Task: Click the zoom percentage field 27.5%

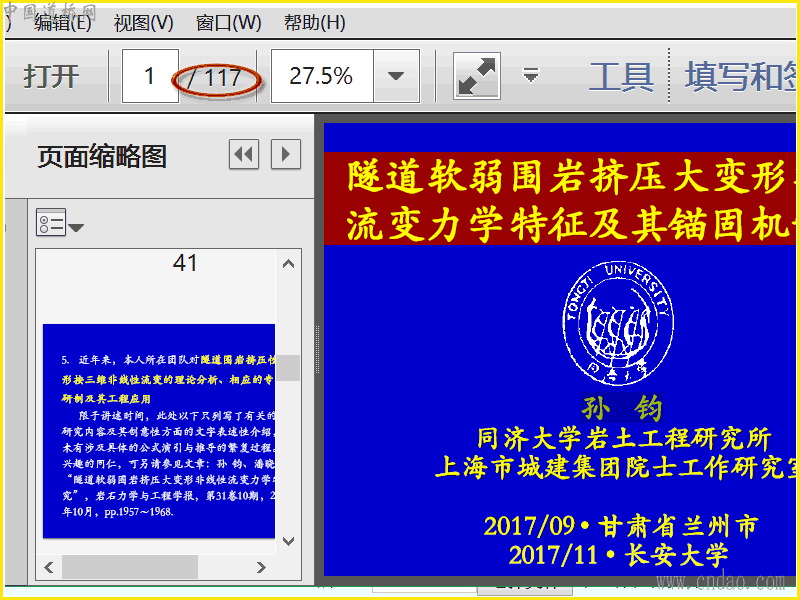Action: pos(322,76)
